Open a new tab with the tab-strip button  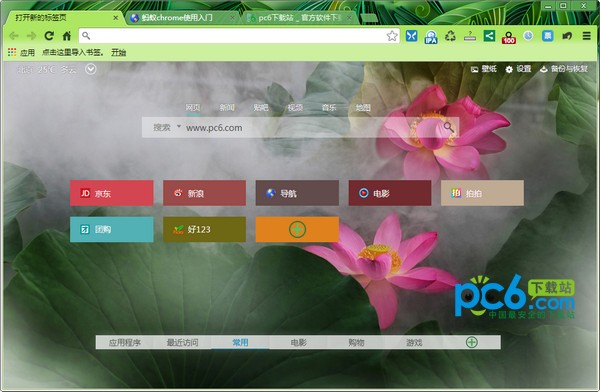click(369, 18)
